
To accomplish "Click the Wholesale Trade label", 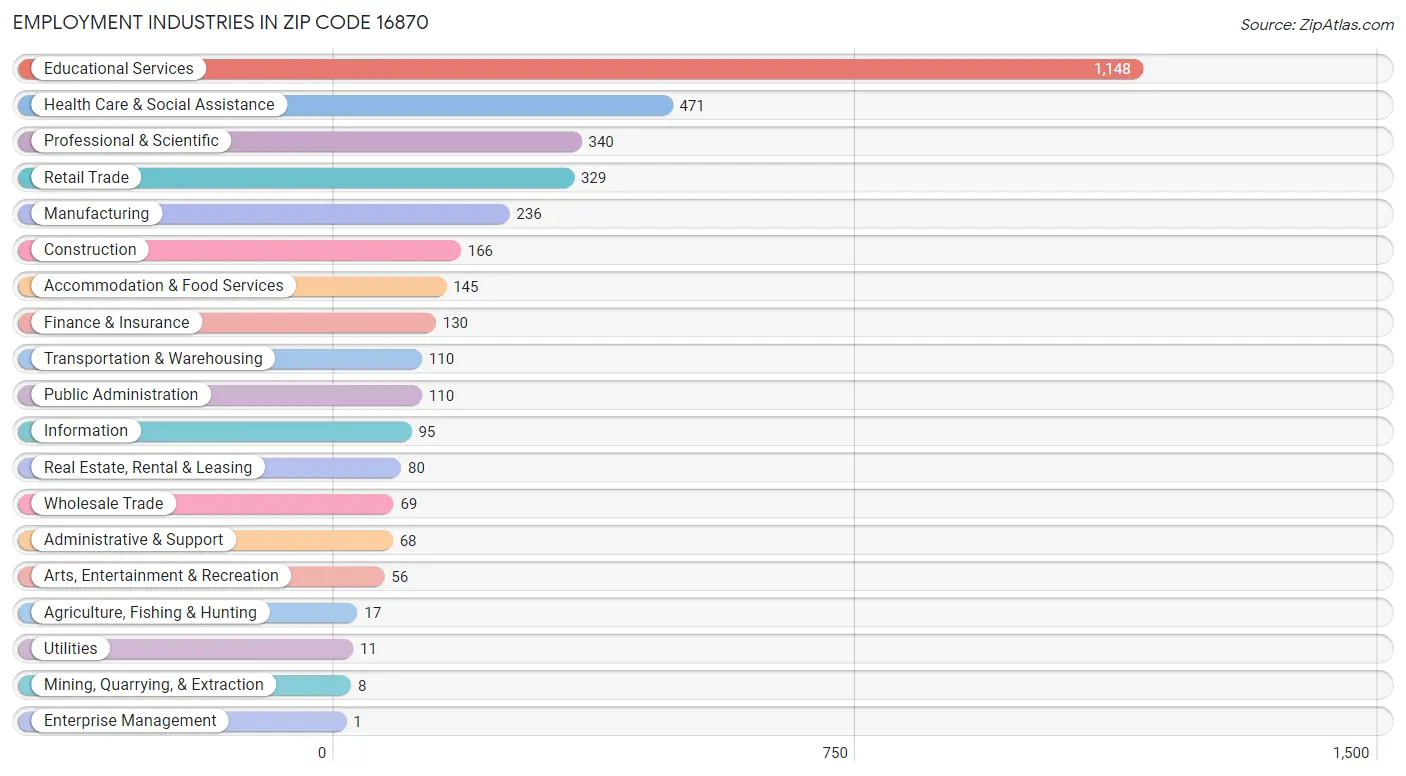I will tap(103, 504).
